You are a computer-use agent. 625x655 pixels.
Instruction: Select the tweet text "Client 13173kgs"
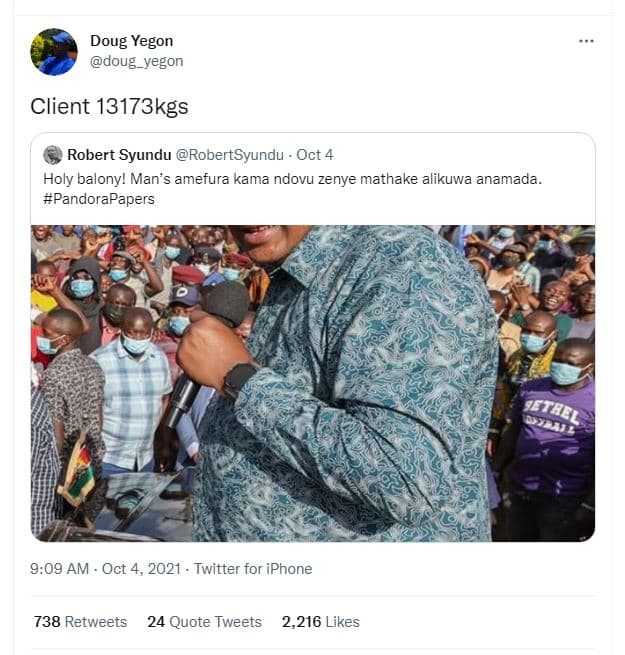109,106
